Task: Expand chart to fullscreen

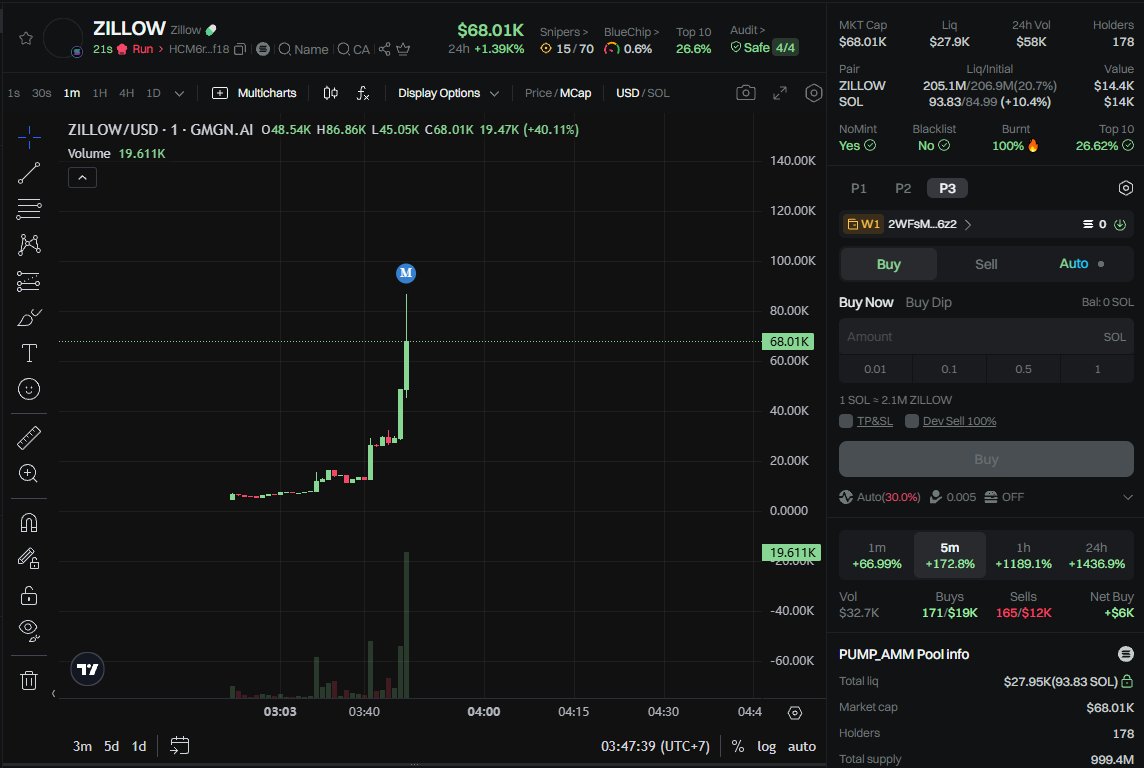Action: pyautogui.click(x=780, y=93)
